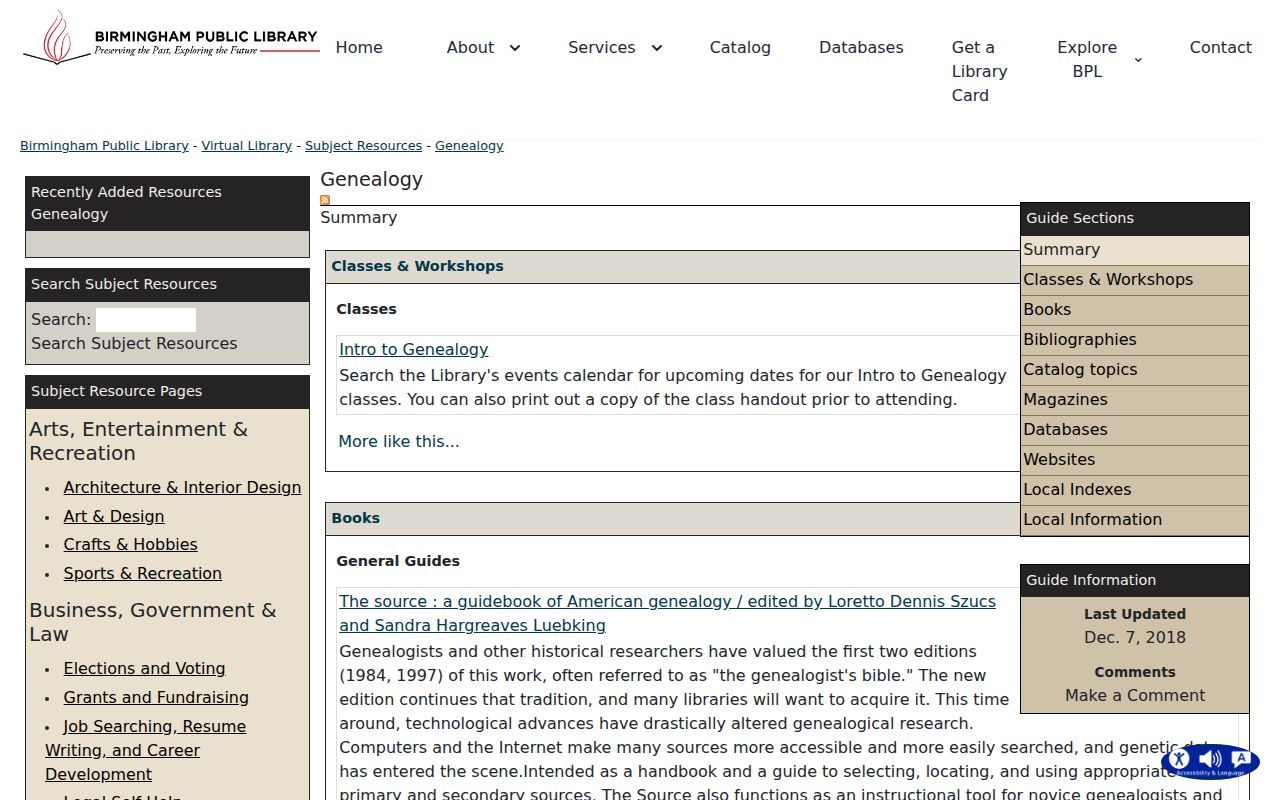Open the Art & Design subject page

[114, 516]
